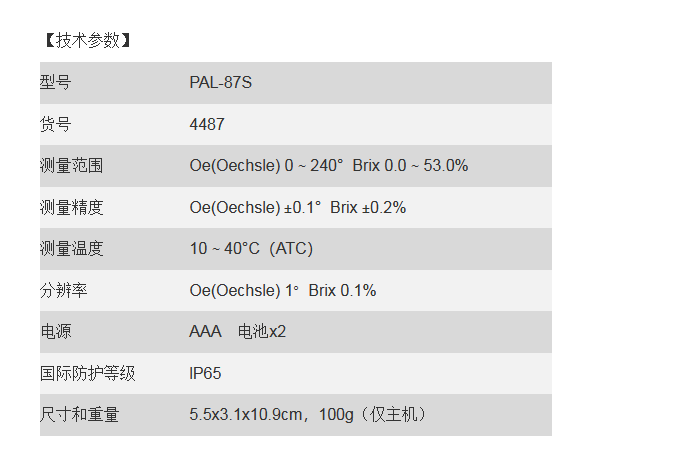Click the Oe(Oechsle) 0 ~ 240° range text

tap(266, 166)
